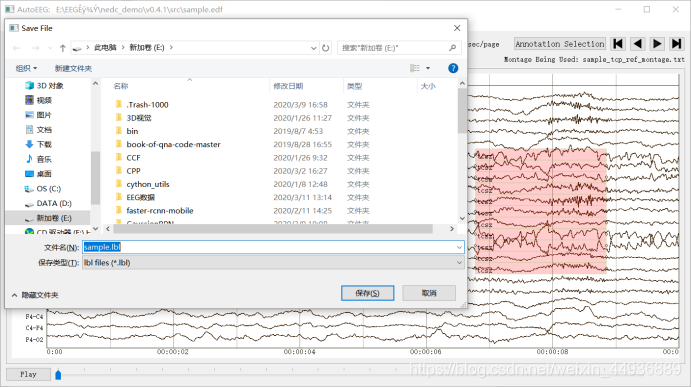Click horizontal scrollbar right arrow
Viewport: 691px width, 388px height.
tap(451, 229)
